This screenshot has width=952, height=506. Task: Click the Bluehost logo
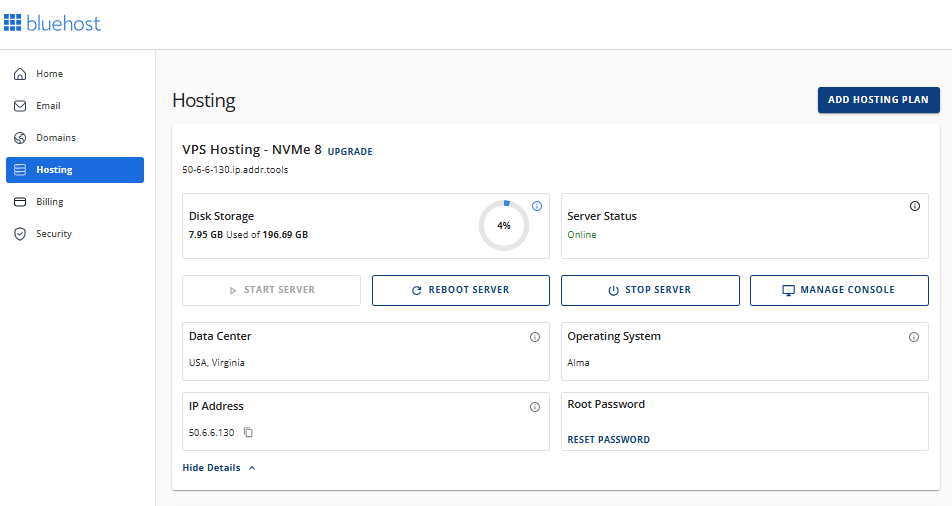52,23
